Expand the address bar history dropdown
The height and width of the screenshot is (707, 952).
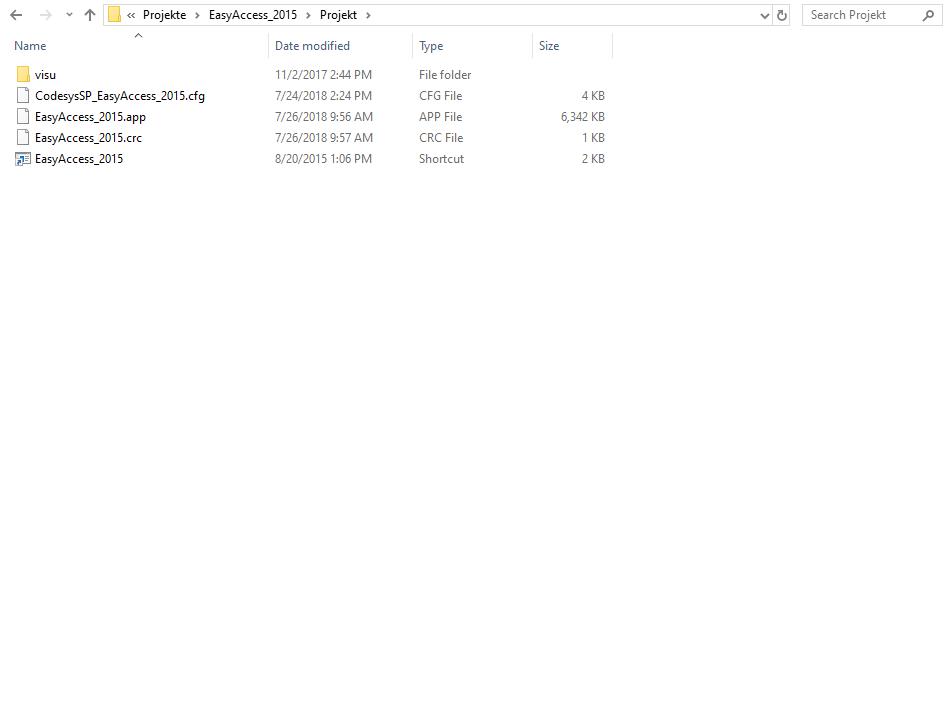(765, 14)
